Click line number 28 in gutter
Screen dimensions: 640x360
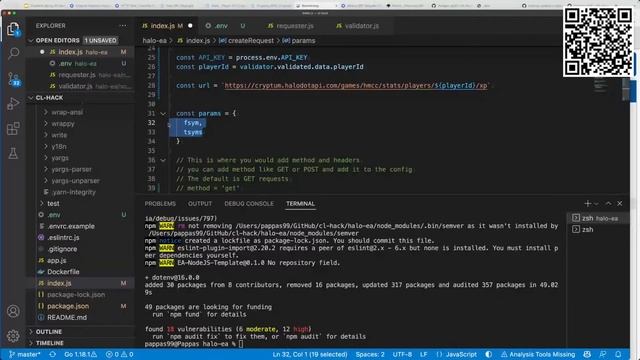click(151, 85)
